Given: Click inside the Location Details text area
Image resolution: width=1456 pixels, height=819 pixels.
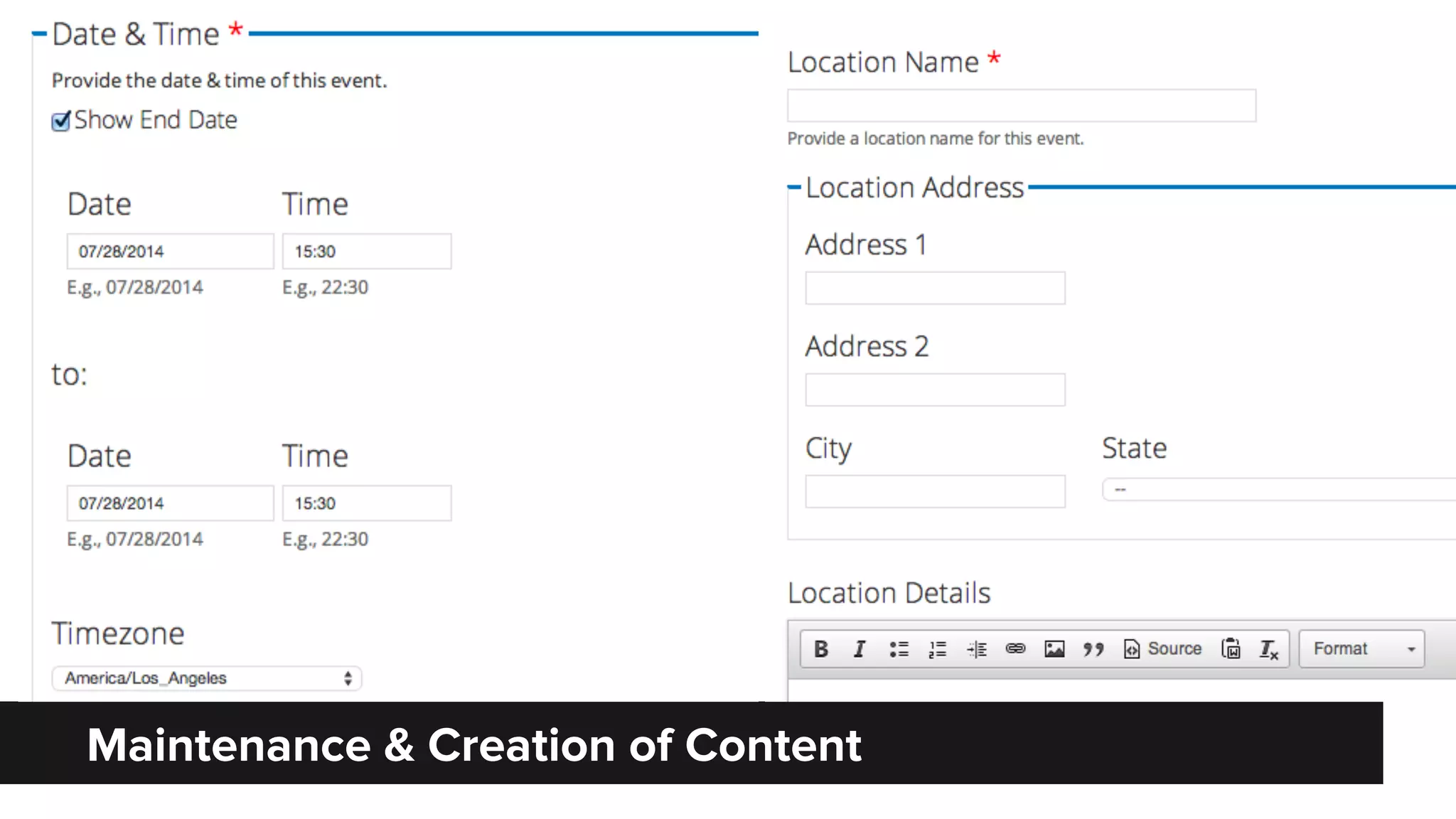Looking at the screenshot, I should (x=1122, y=690).
